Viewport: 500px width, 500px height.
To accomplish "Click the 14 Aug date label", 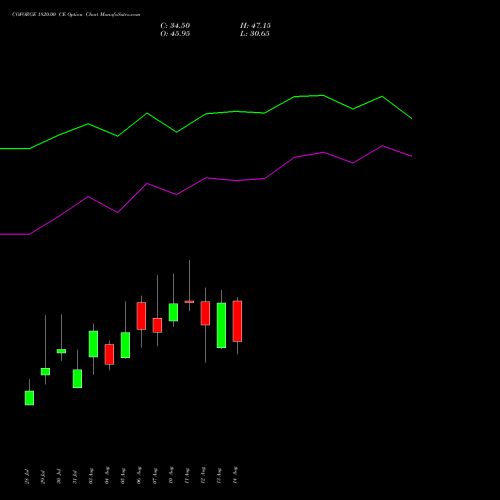I will (x=235, y=475).
